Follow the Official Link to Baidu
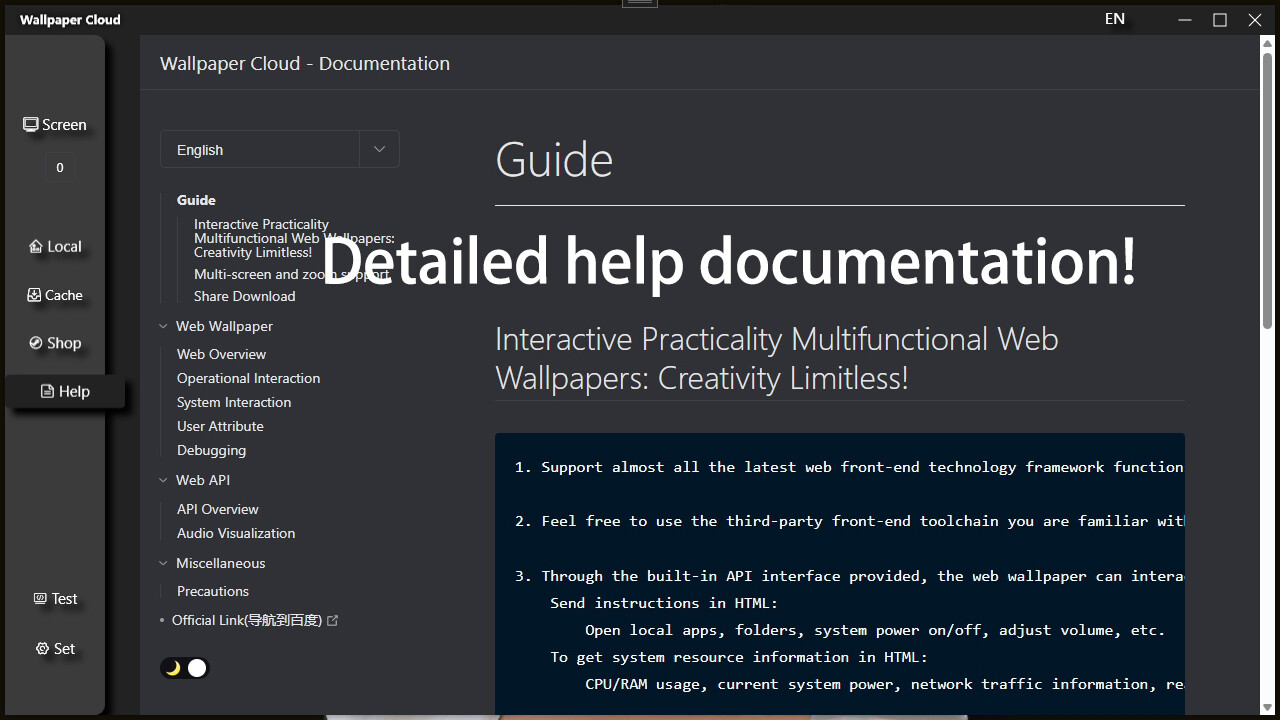The width and height of the screenshot is (1280, 720). (x=245, y=620)
